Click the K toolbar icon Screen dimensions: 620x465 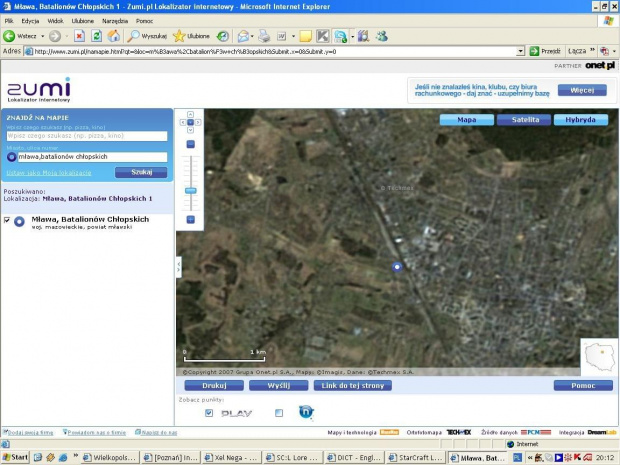point(323,36)
